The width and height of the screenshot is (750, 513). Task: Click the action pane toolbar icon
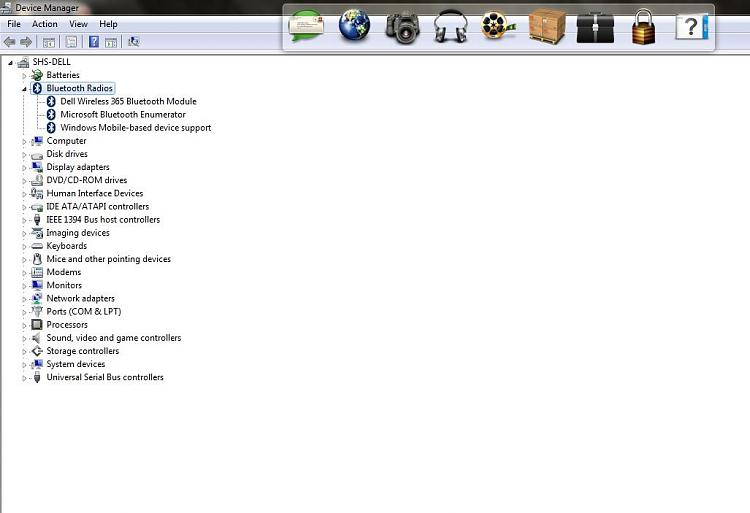pyautogui.click(x=111, y=42)
